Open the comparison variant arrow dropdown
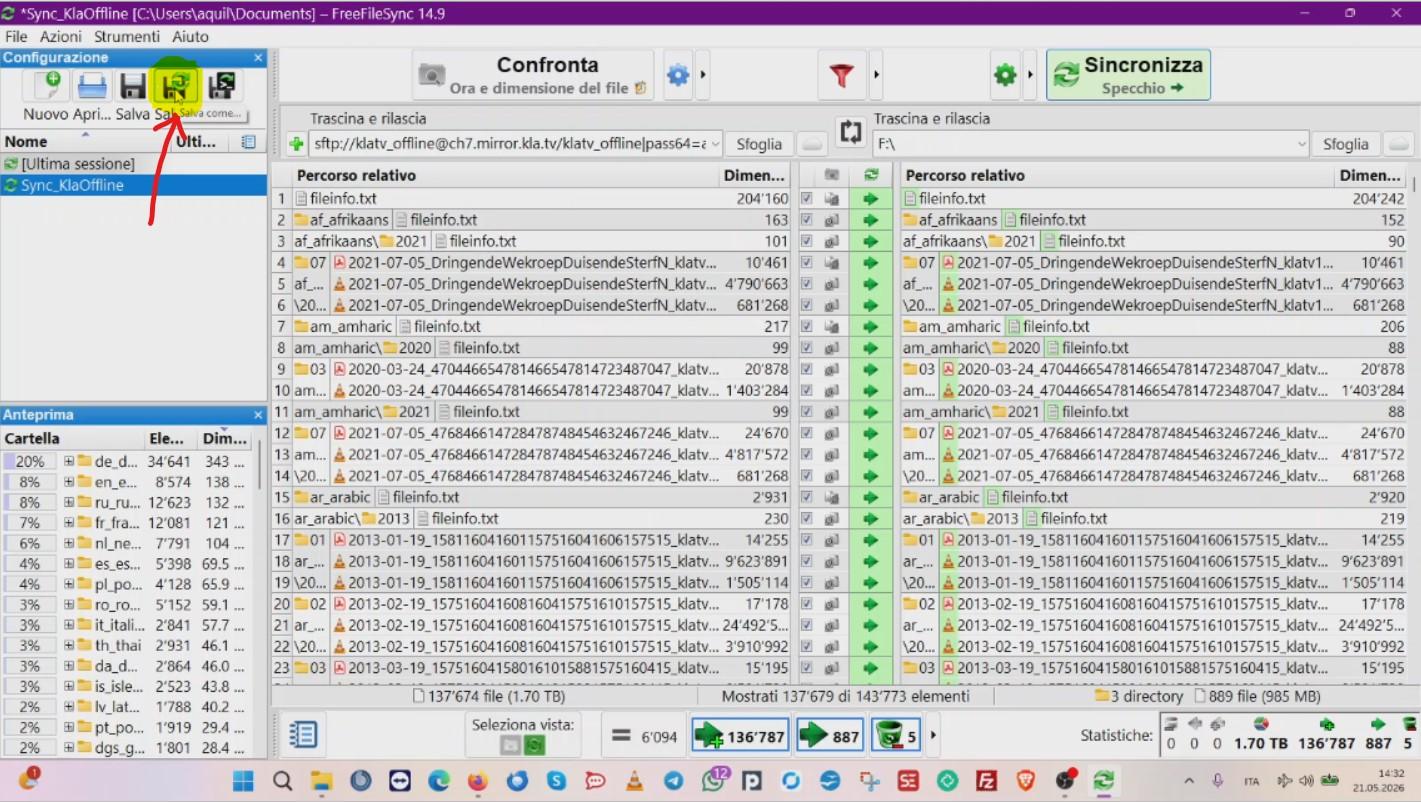Viewport: 1421px width, 802px height. pyautogui.click(x=703, y=75)
